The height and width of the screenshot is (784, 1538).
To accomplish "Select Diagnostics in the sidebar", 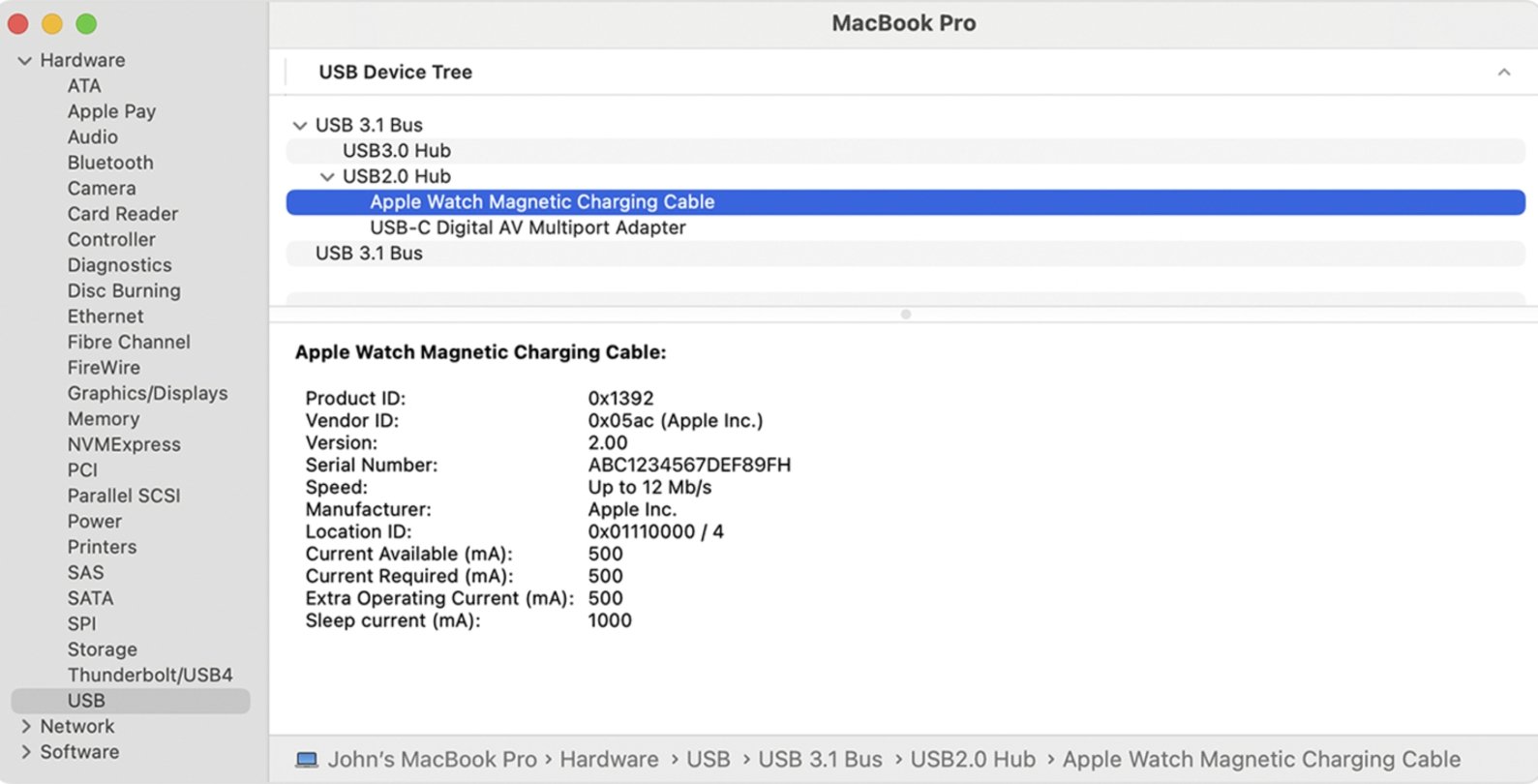I will coord(120,265).
